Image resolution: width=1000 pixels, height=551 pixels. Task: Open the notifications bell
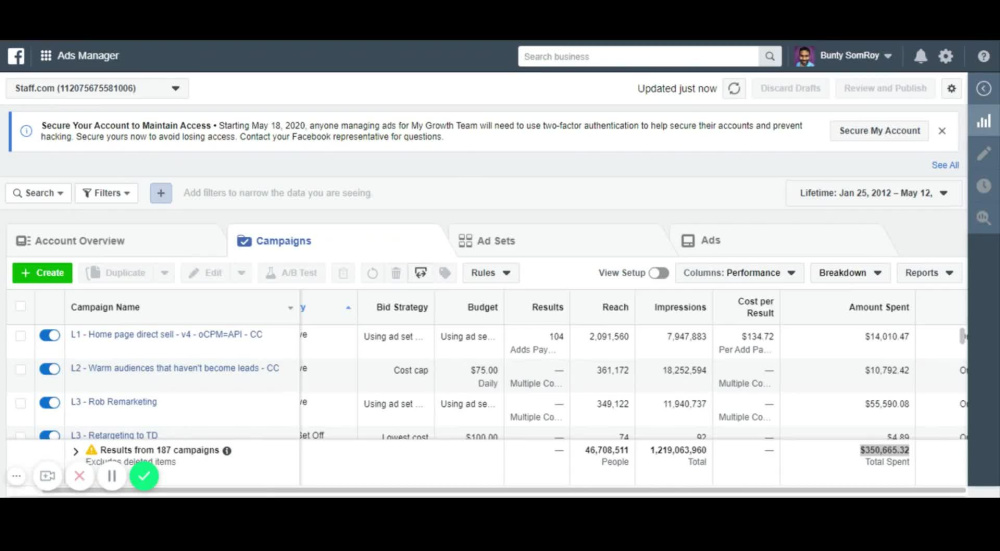coord(920,56)
